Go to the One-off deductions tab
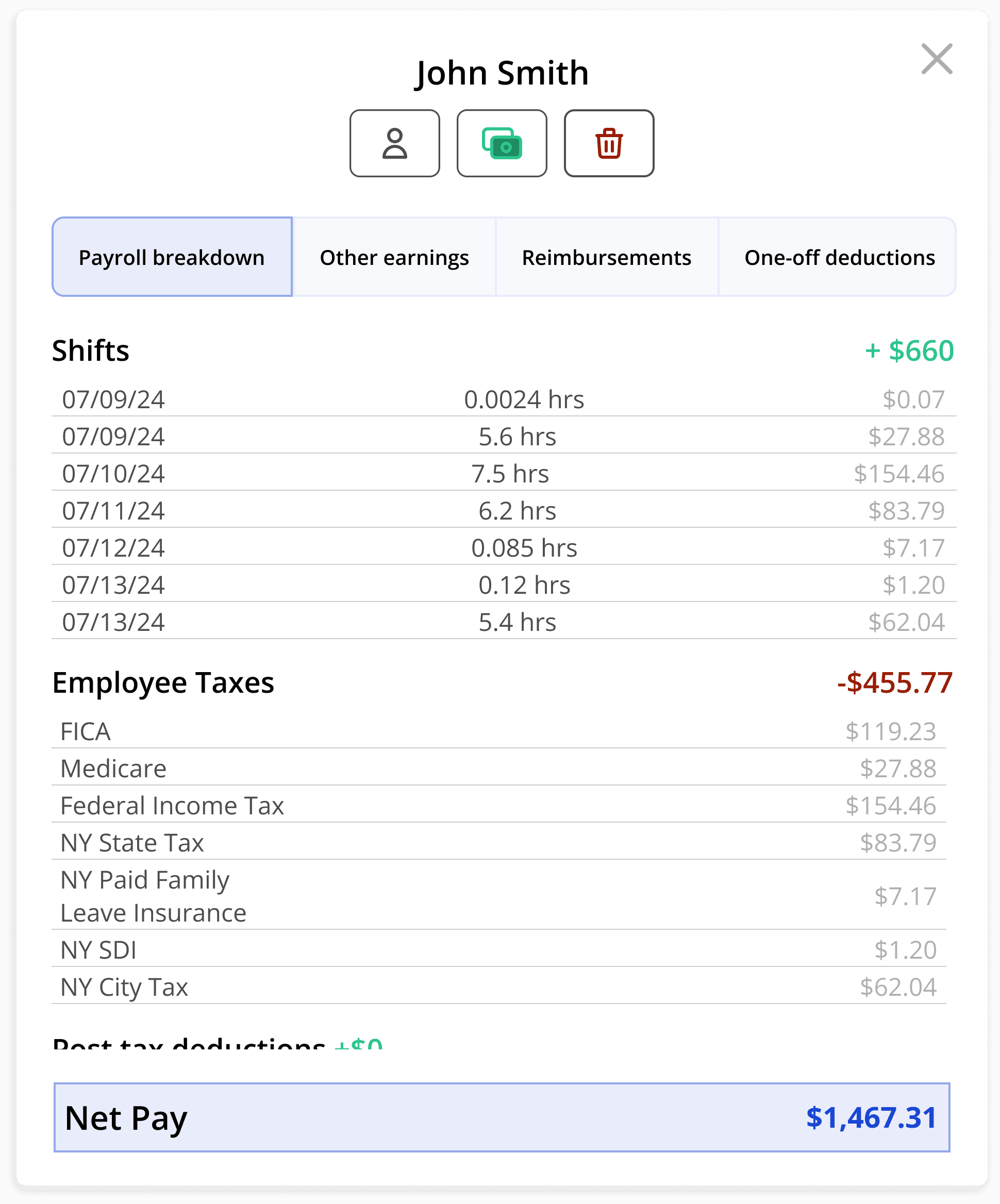The image size is (1000, 1204). [839, 257]
